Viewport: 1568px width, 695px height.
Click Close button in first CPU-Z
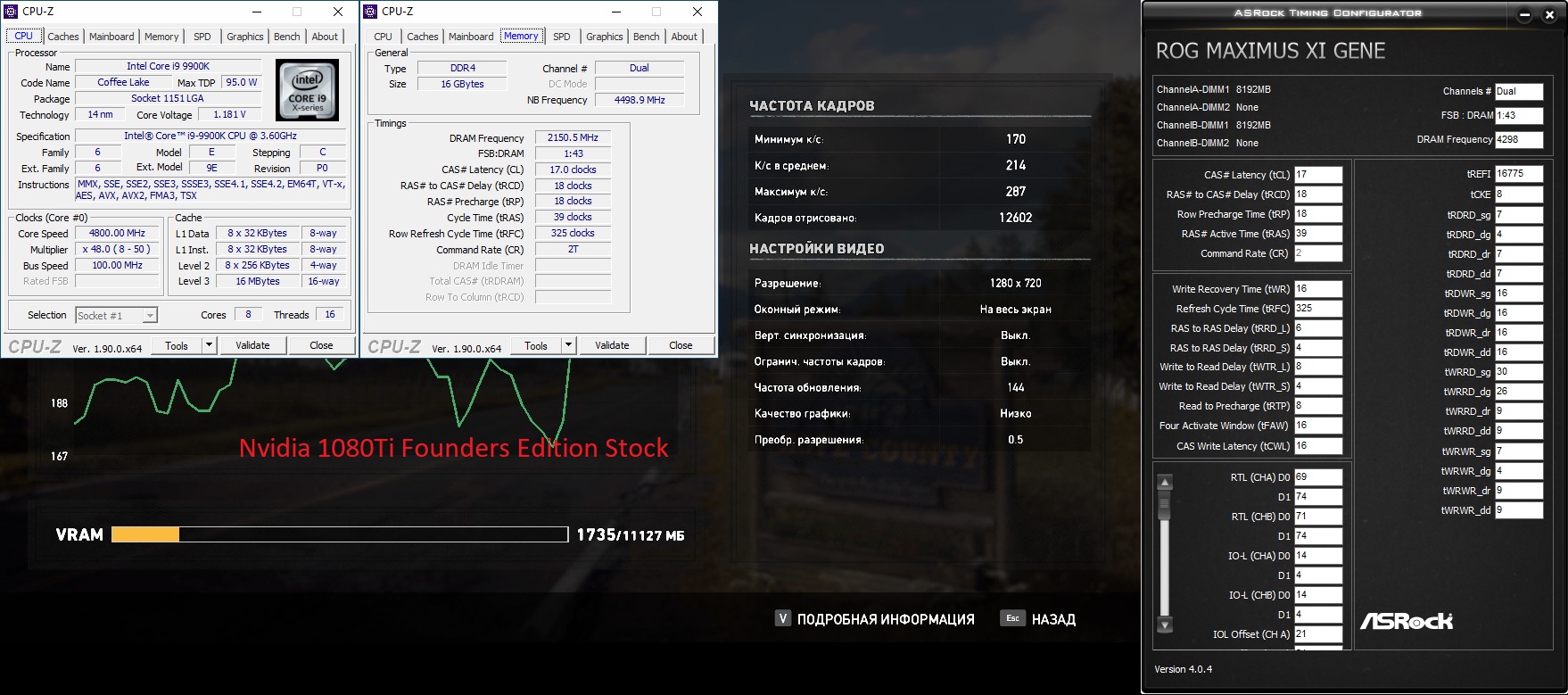[321, 345]
